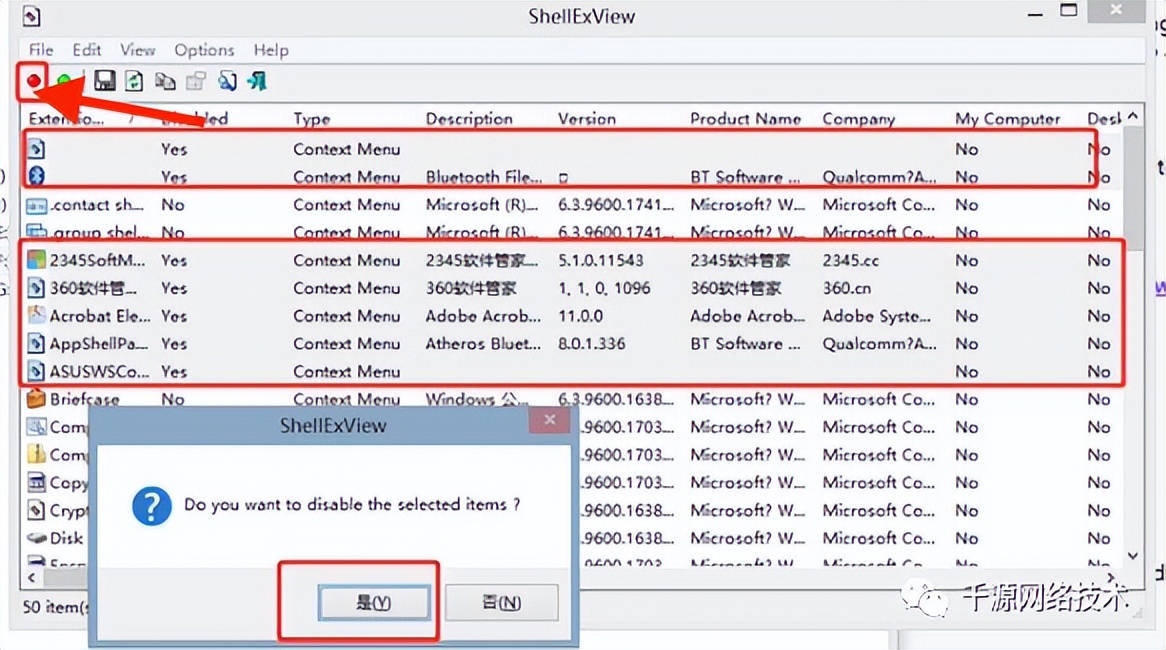Screen dimensions: 1166x650
Task: Sort by the Version column header
Action: 587,119
